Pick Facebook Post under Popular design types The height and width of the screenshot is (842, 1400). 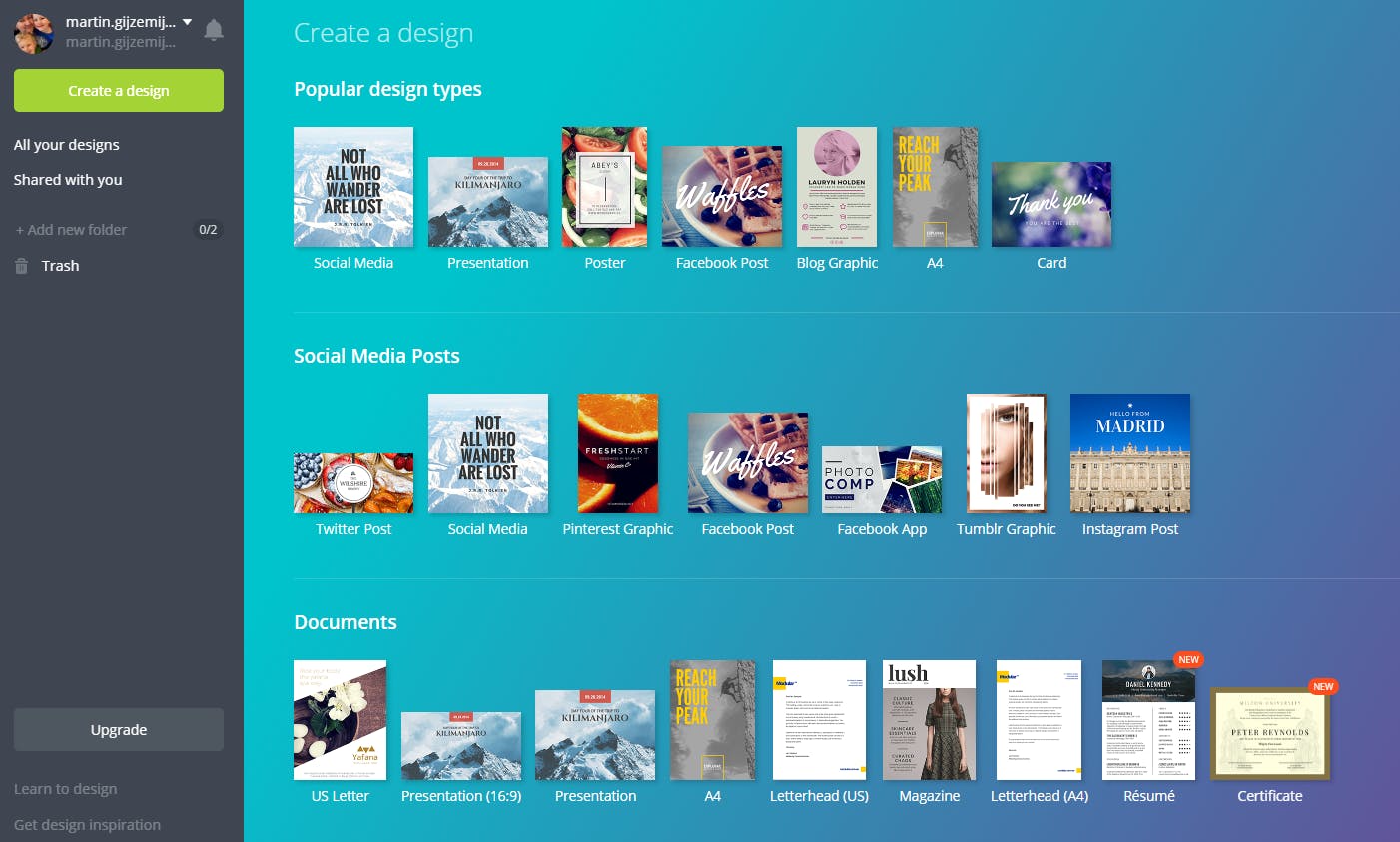pos(722,197)
